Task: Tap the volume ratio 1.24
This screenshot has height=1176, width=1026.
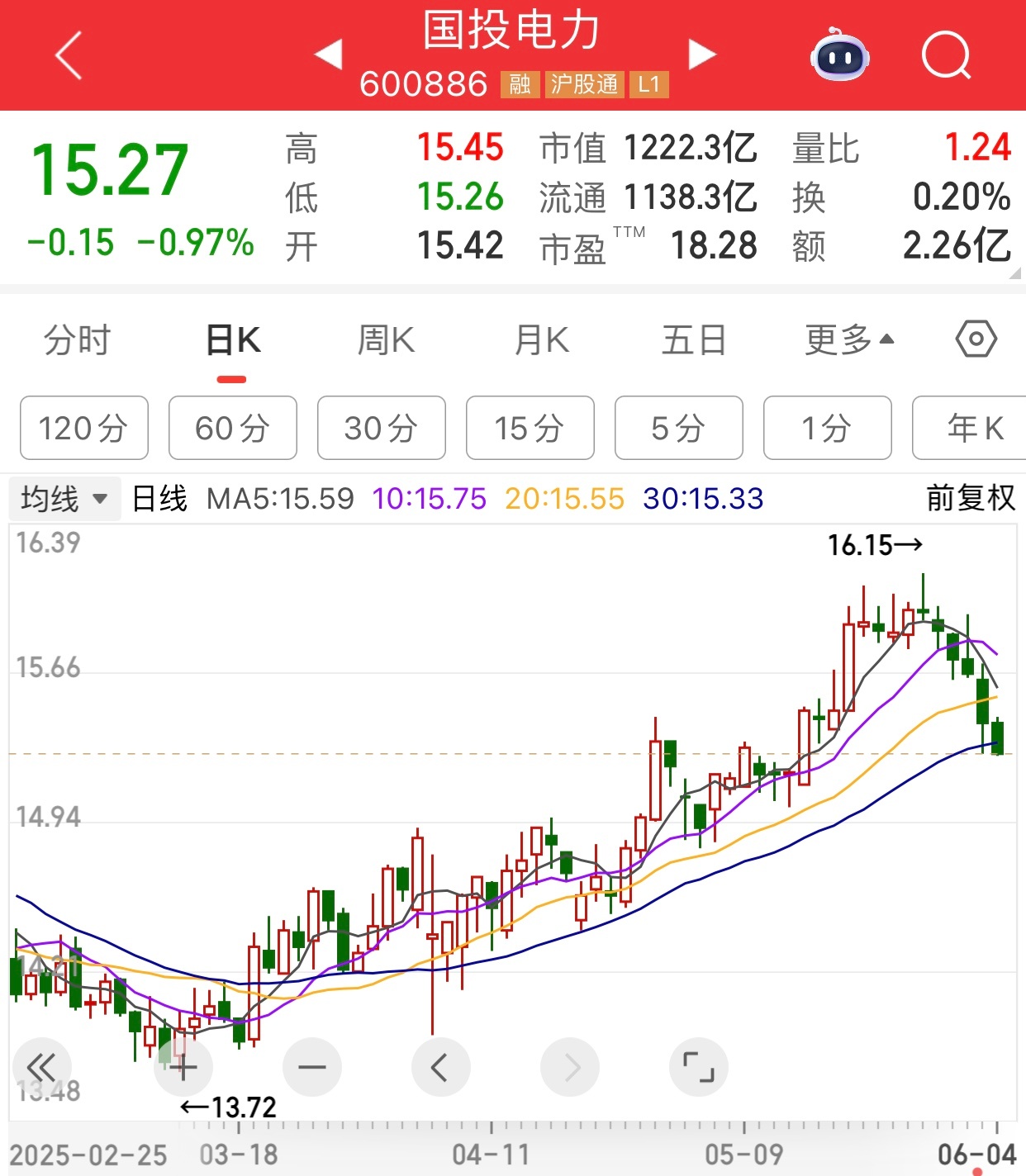Action: point(978,148)
